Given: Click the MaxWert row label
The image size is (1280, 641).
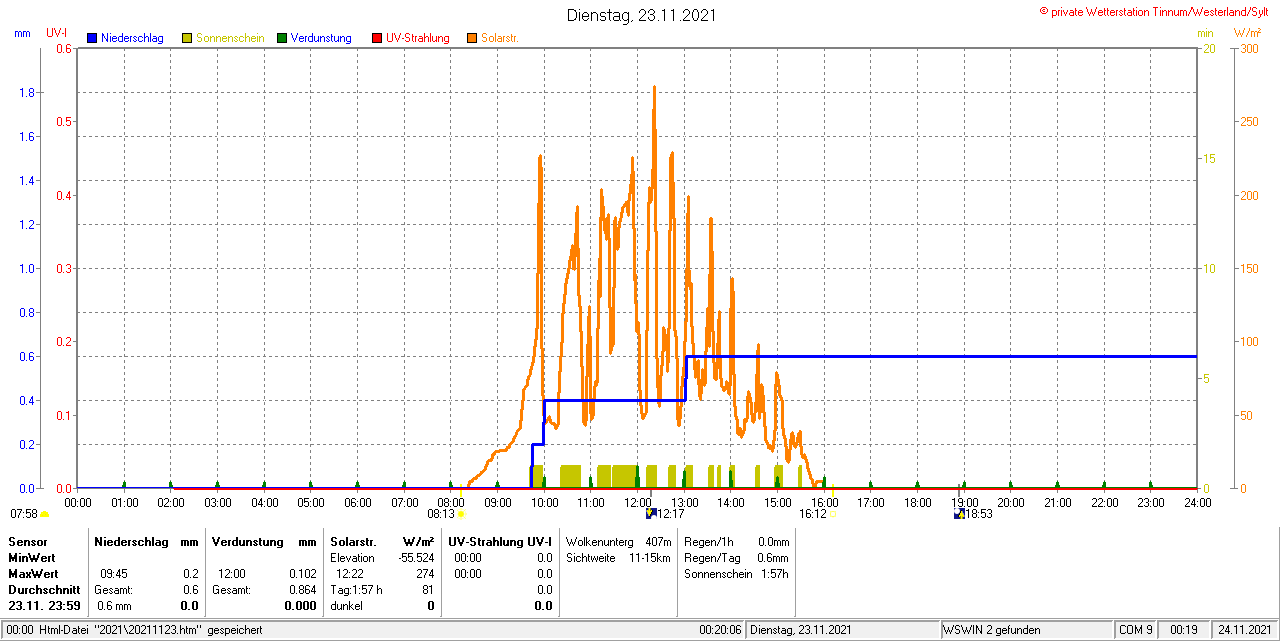Looking at the screenshot, I should click(33, 574).
